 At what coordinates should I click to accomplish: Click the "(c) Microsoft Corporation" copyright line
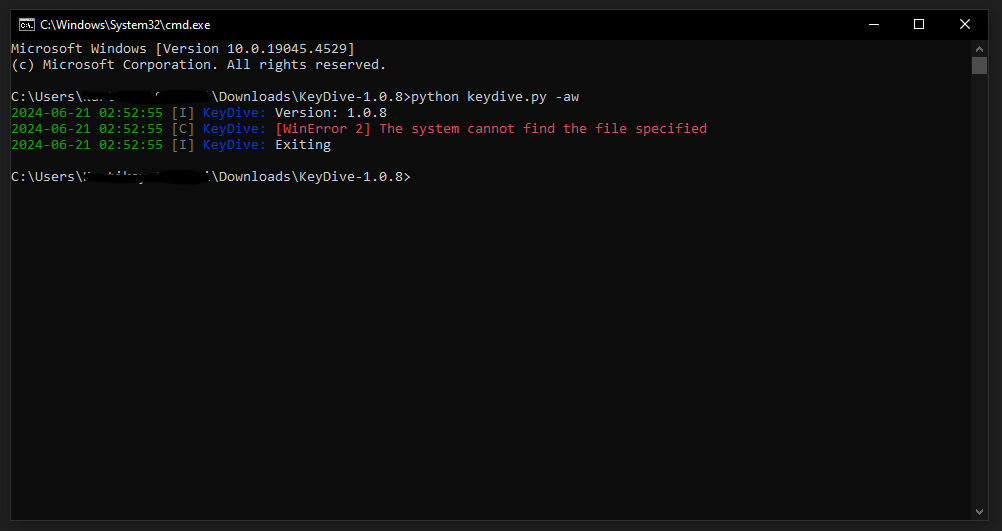click(x=197, y=64)
